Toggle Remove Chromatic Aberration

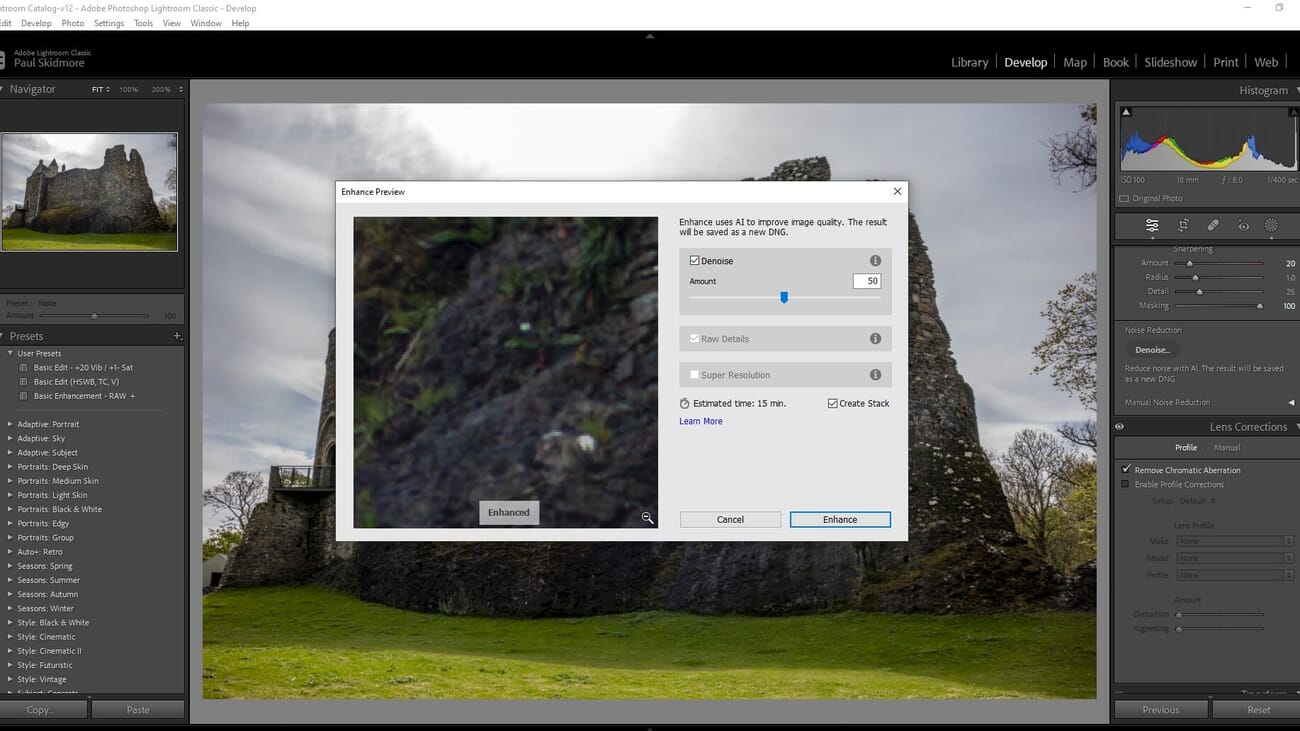[1126, 469]
